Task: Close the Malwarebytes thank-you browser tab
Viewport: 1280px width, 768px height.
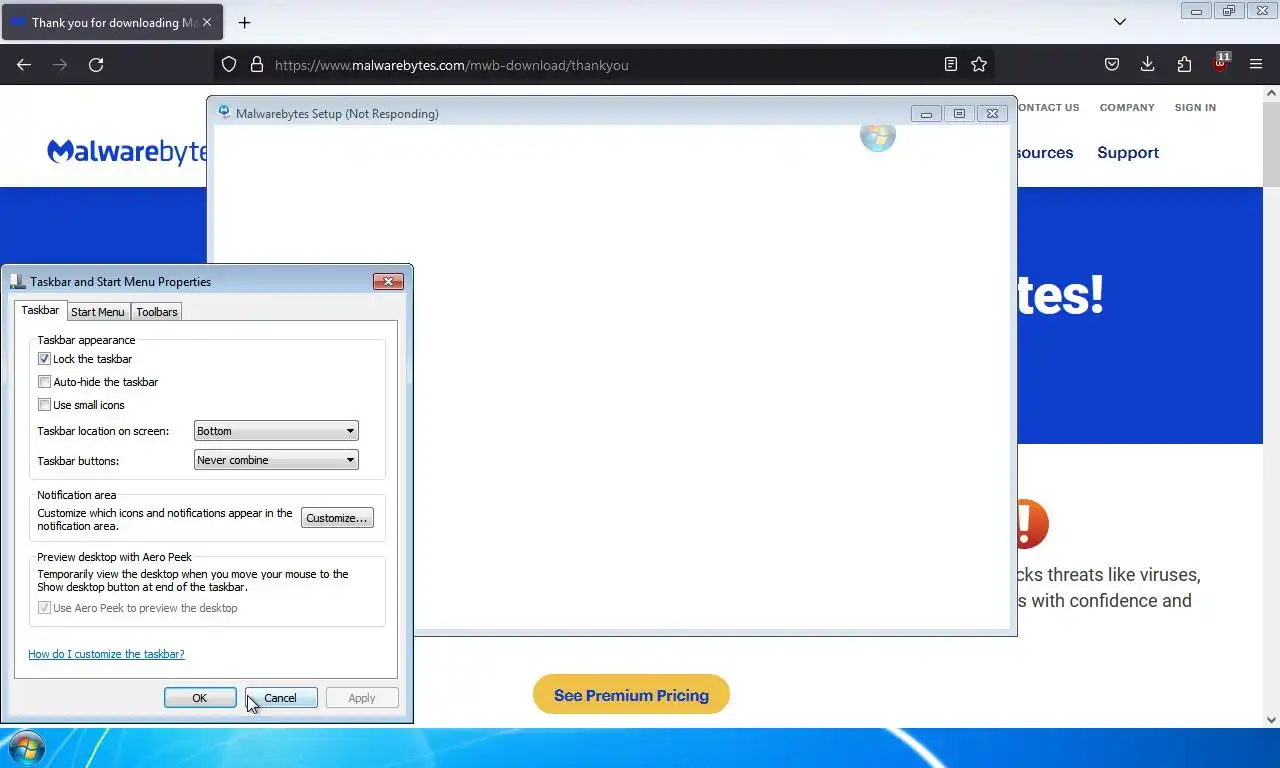Action: [x=207, y=22]
